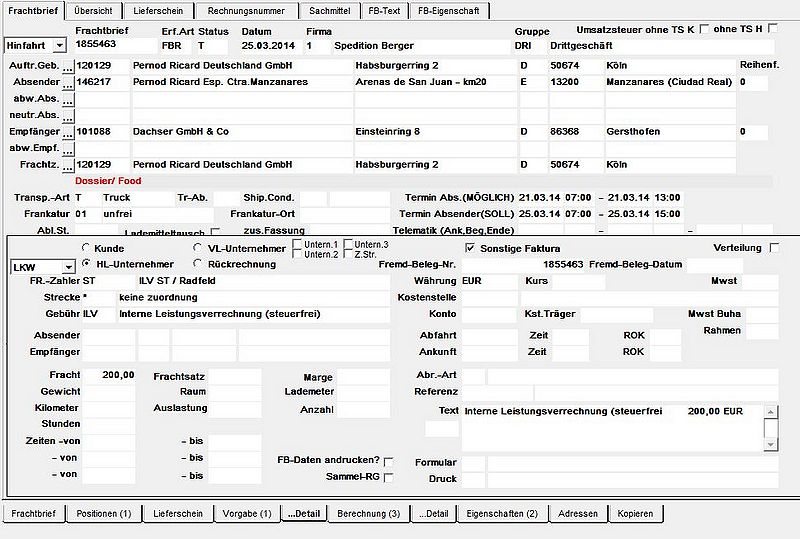Open the FB-Eigenschaft tab
800x539 pixels.
[x=448, y=11]
